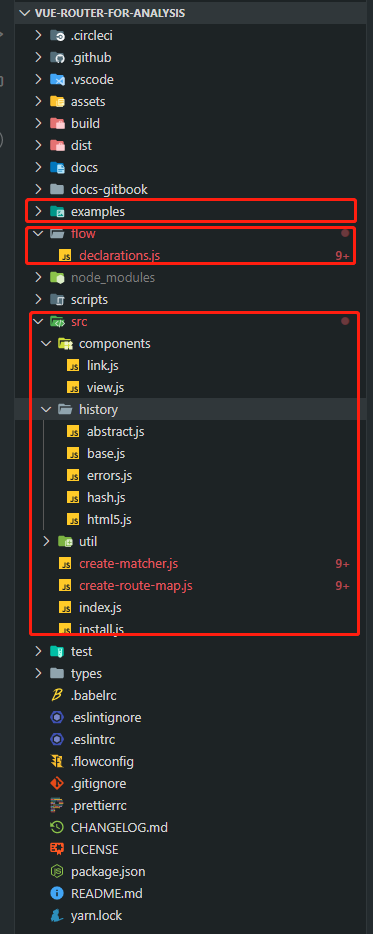Click the 9+ badge on create-route-map.js
This screenshot has width=373, height=934.
342,586
